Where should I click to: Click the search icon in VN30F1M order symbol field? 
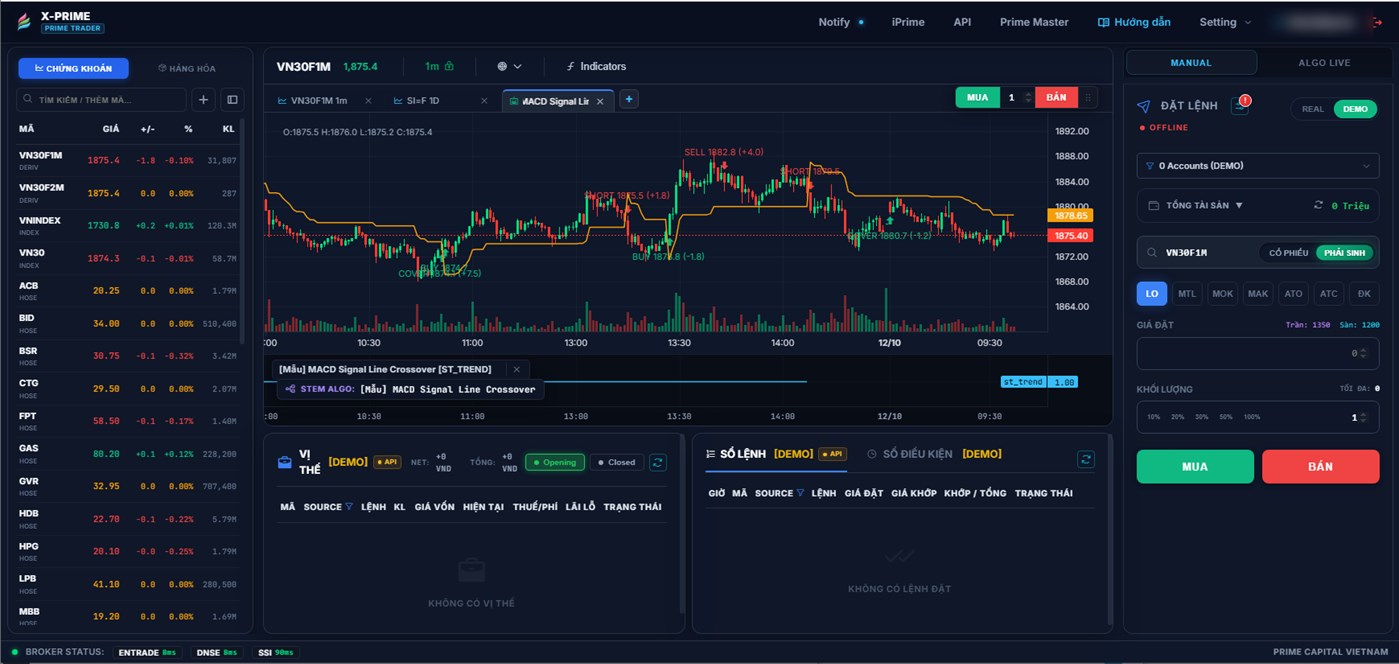click(1153, 253)
